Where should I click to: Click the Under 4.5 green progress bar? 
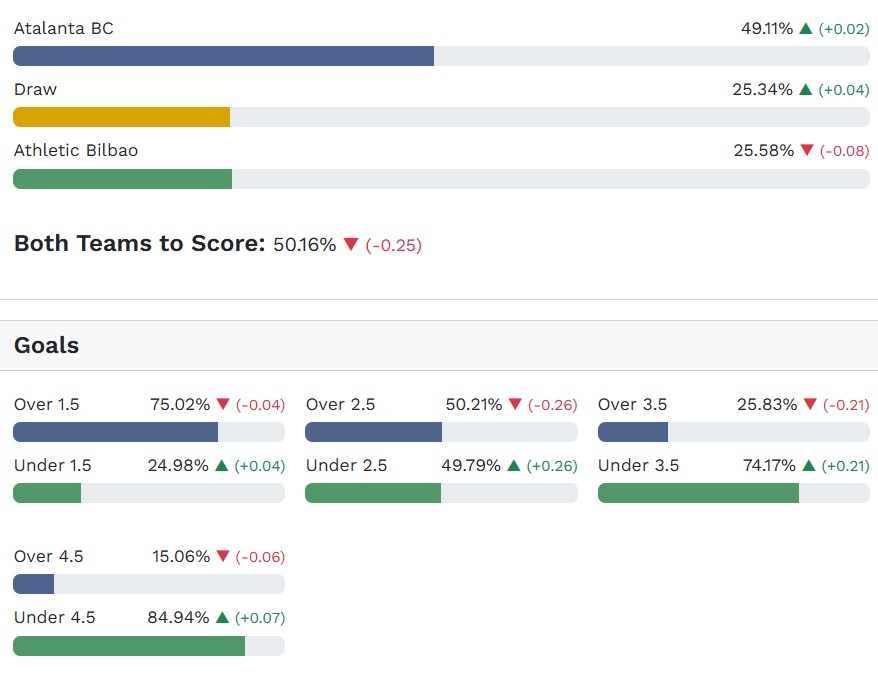click(129, 646)
